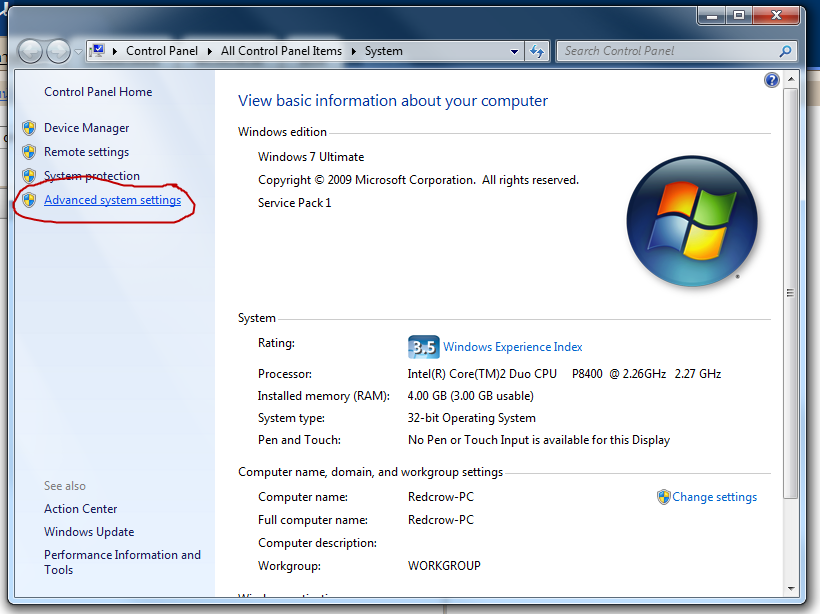The height and width of the screenshot is (614, 820).
Task: Click the Service Pack 1 text
Action: coord(294,203)
